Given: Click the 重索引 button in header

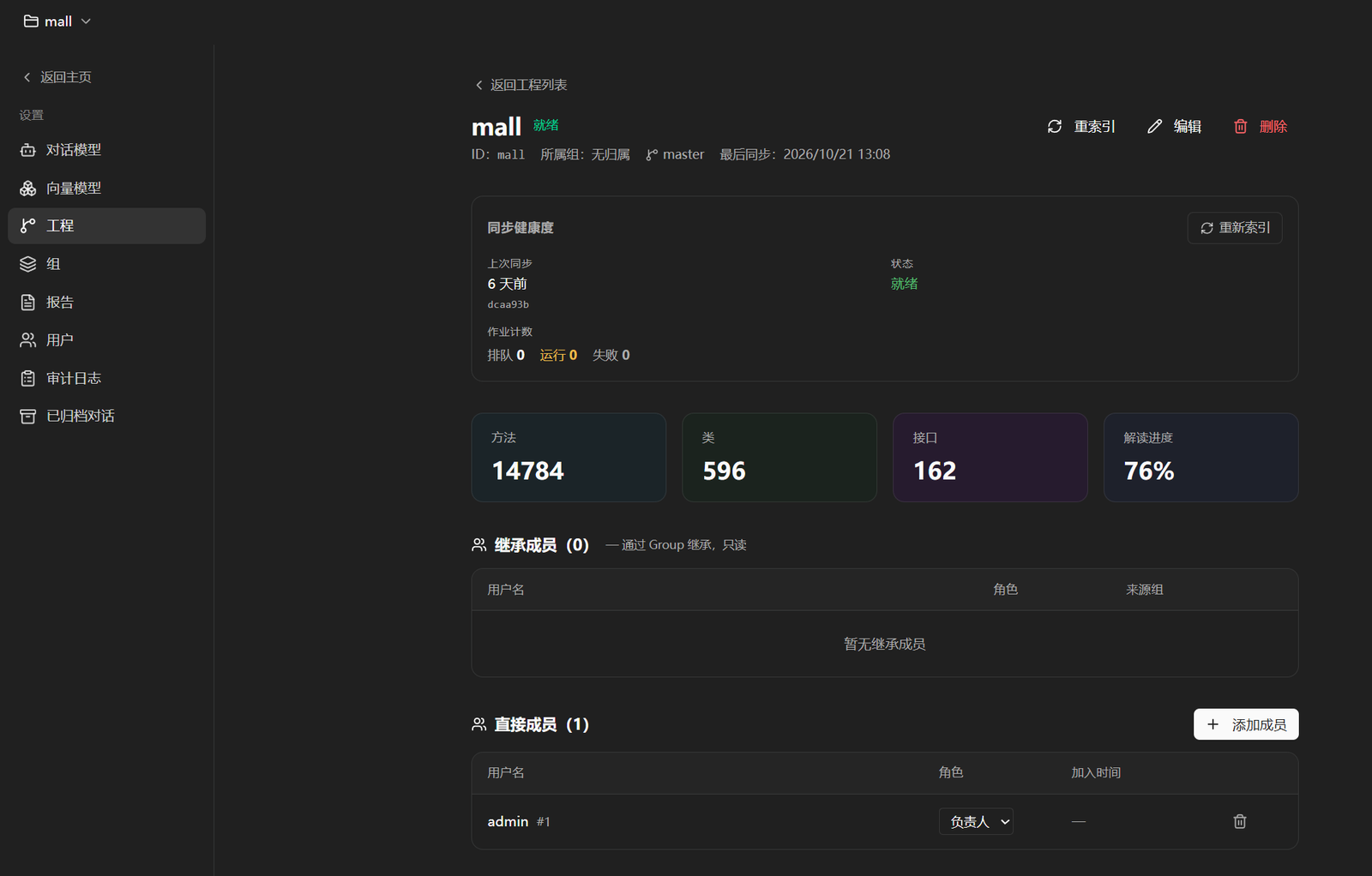Looking at the screenshot, I should pyautogui.click(x=1081, y=126).
